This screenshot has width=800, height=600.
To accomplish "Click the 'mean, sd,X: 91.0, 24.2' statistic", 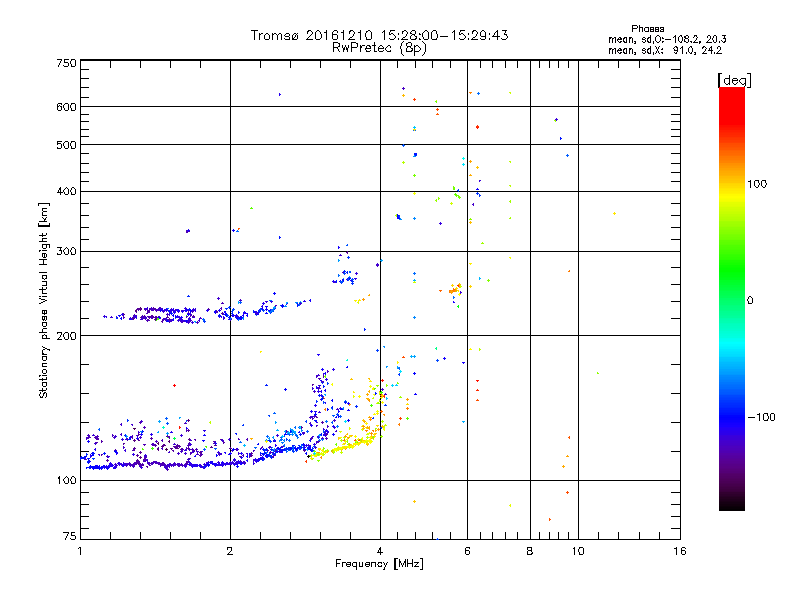I will tap(665, 50).
